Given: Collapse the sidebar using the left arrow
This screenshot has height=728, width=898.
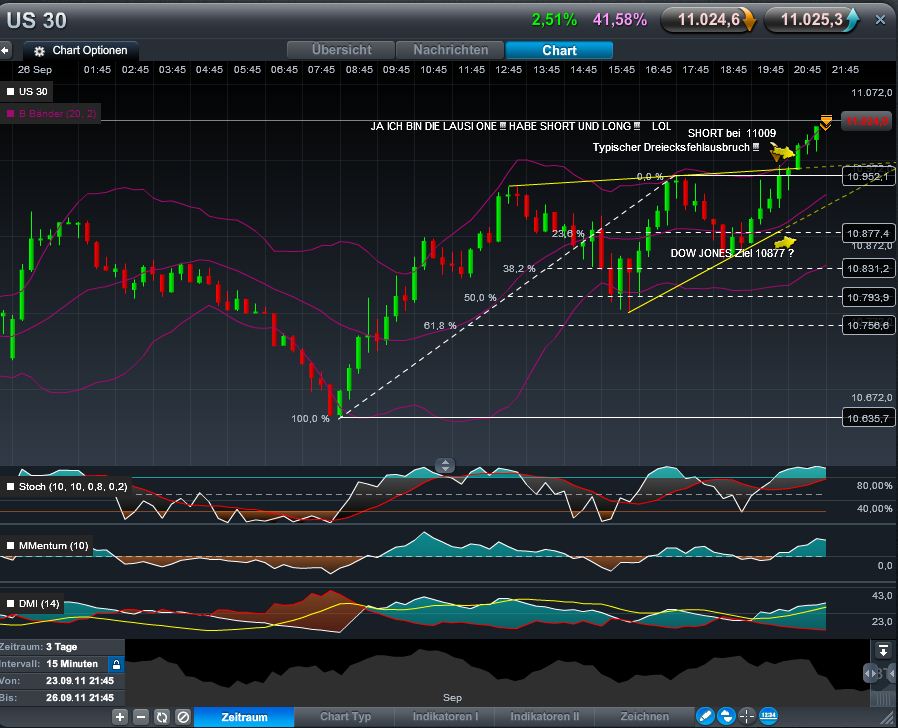Looking at the screenshot, I should pyautogui.click(x=6, y=50).
